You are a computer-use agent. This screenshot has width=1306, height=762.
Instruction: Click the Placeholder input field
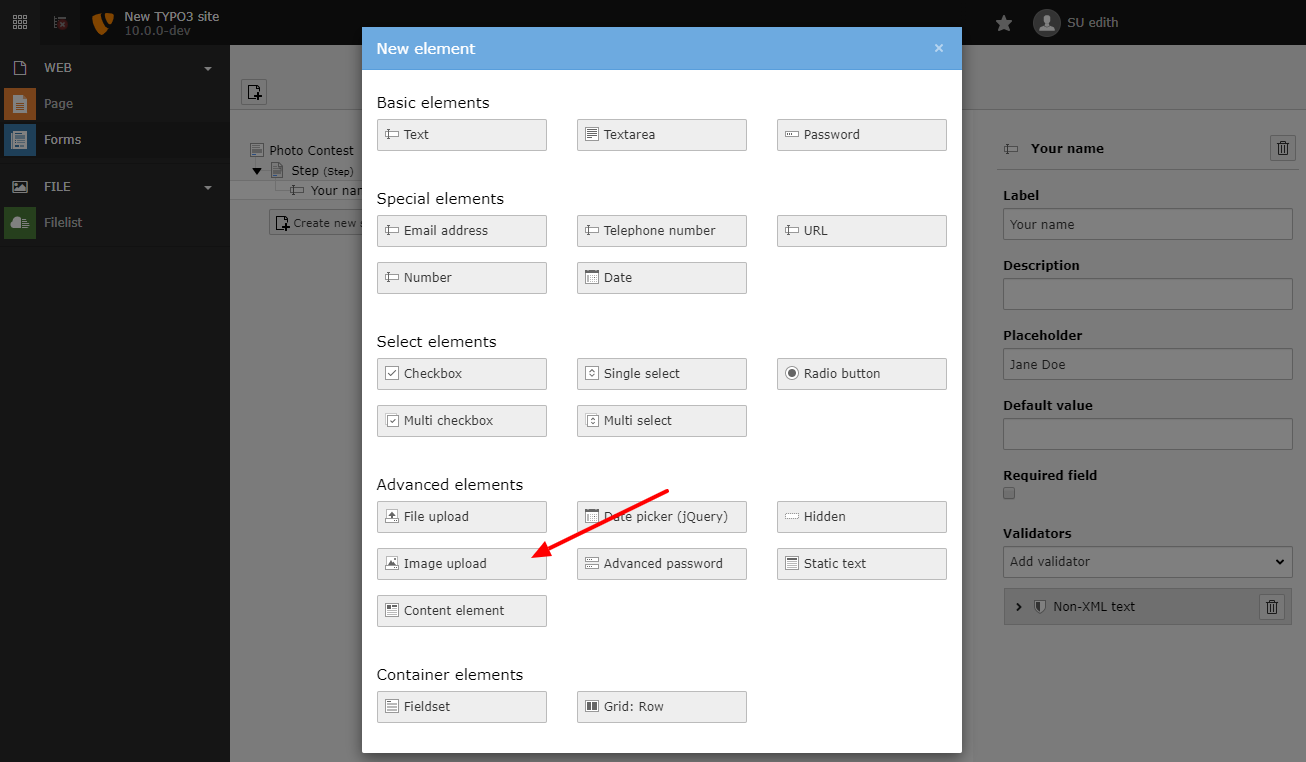pyautogui.click(x=1147, y=364)
